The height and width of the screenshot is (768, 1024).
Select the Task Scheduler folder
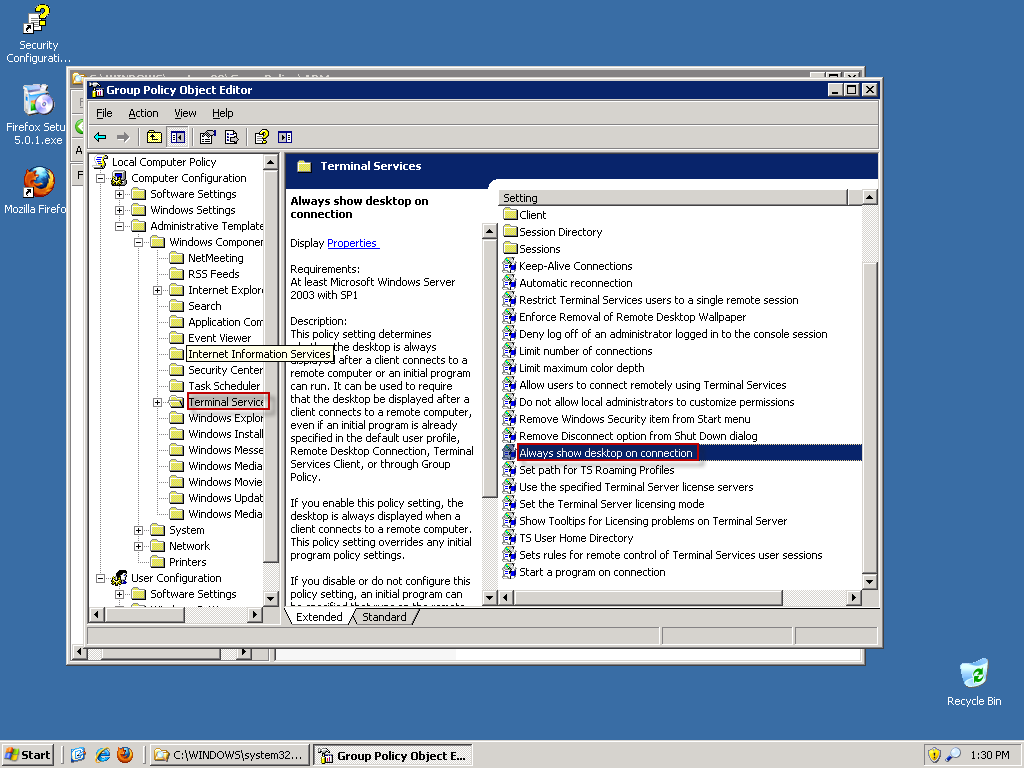point(224,386)
